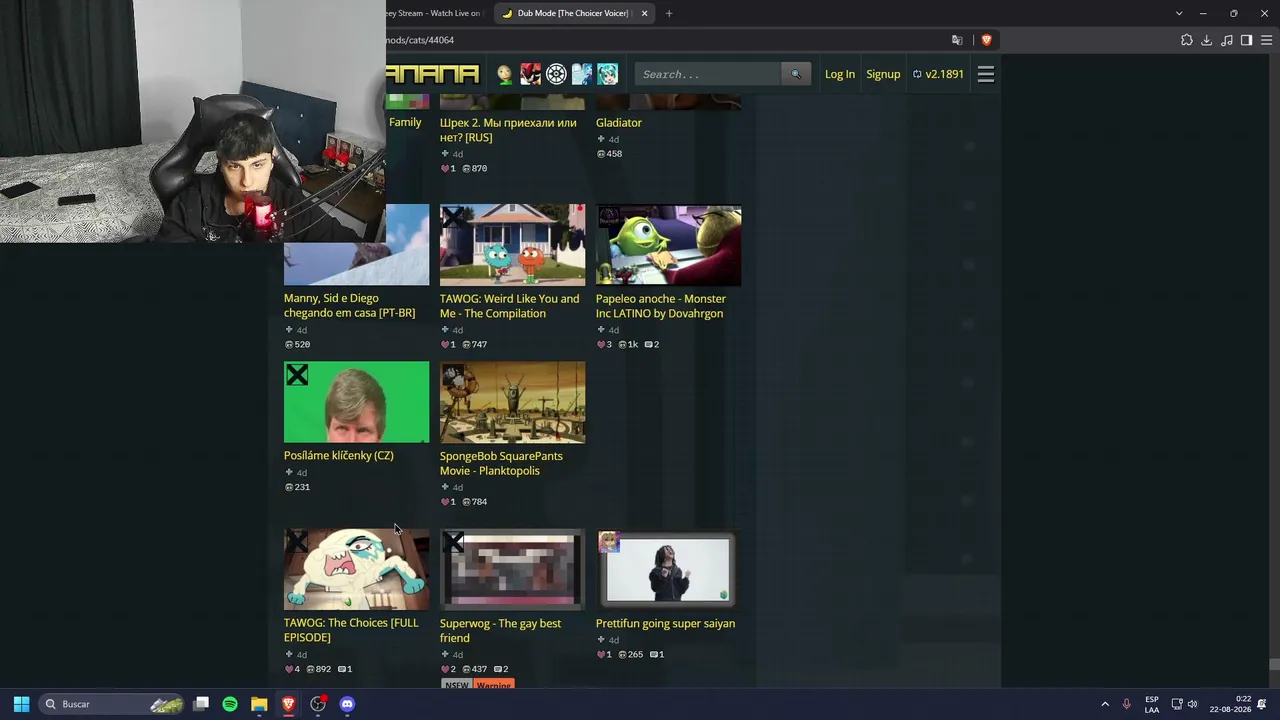Click the v2.1891 version link
The image size is (1280, 720).
(x=938, y=74)
